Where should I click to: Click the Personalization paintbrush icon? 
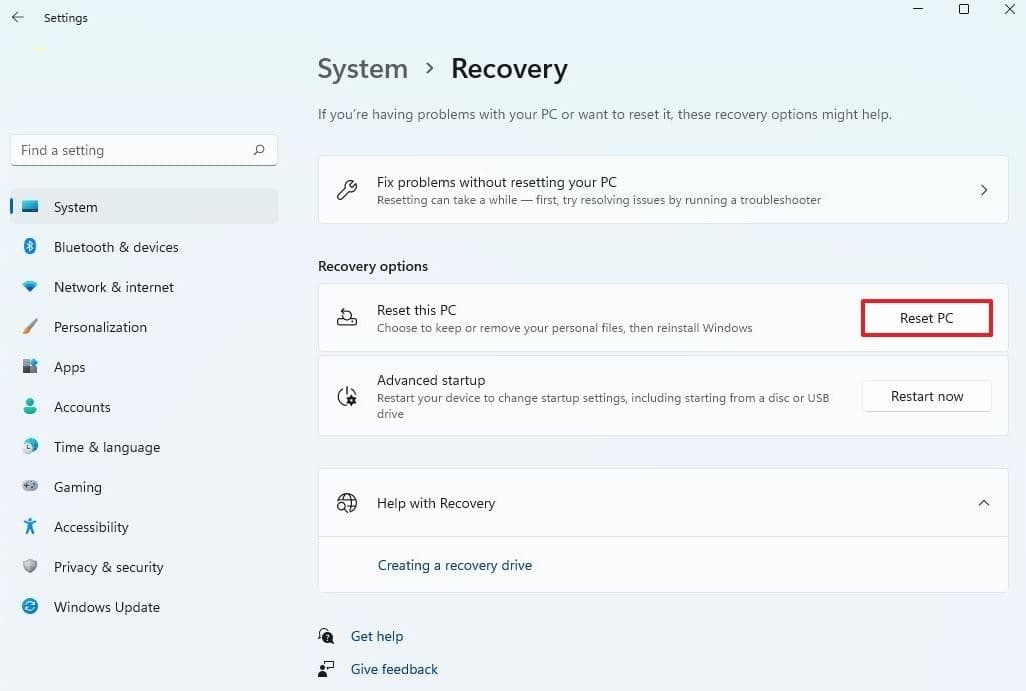30,327
